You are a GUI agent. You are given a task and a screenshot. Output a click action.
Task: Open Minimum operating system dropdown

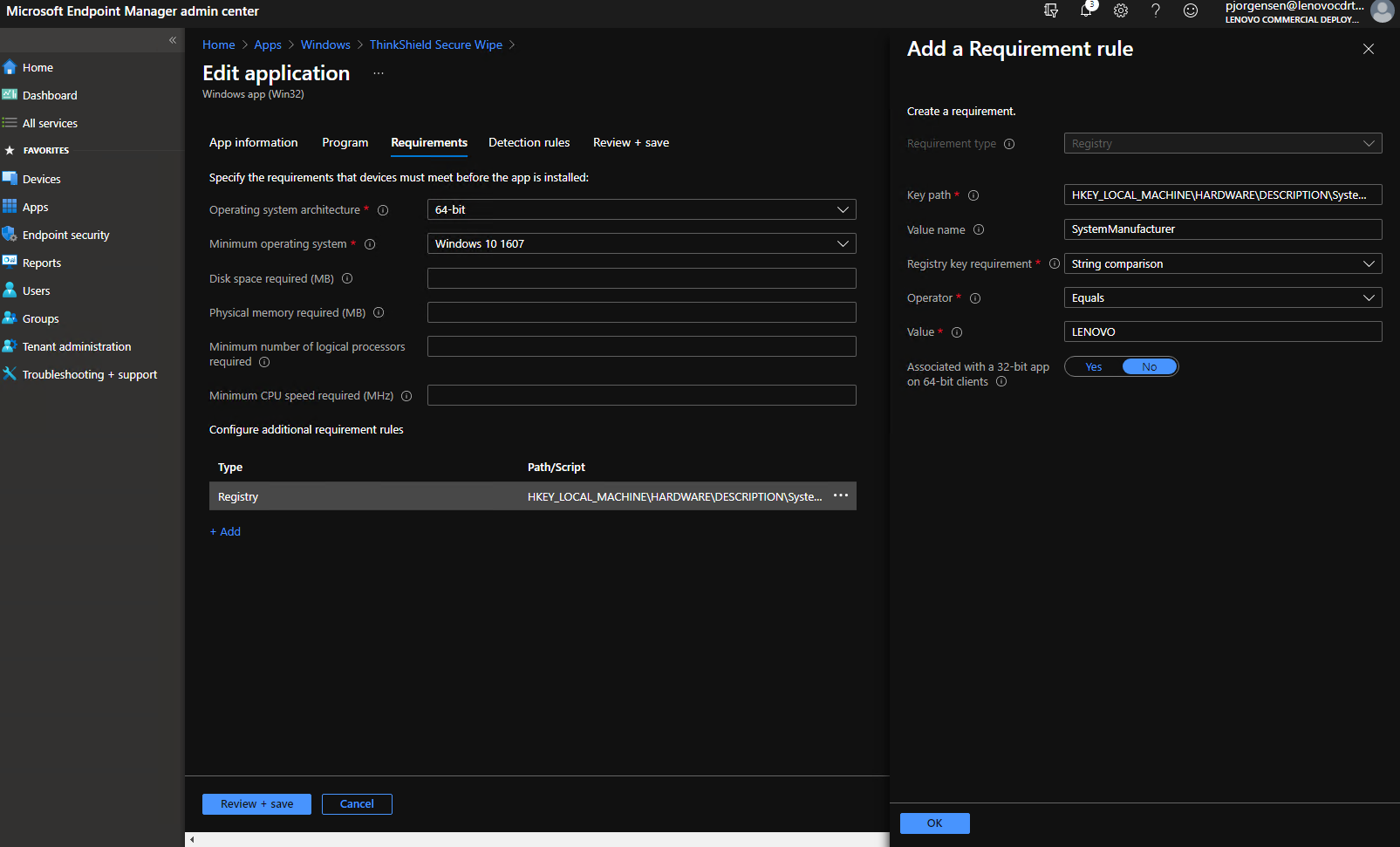pos(641,243)
